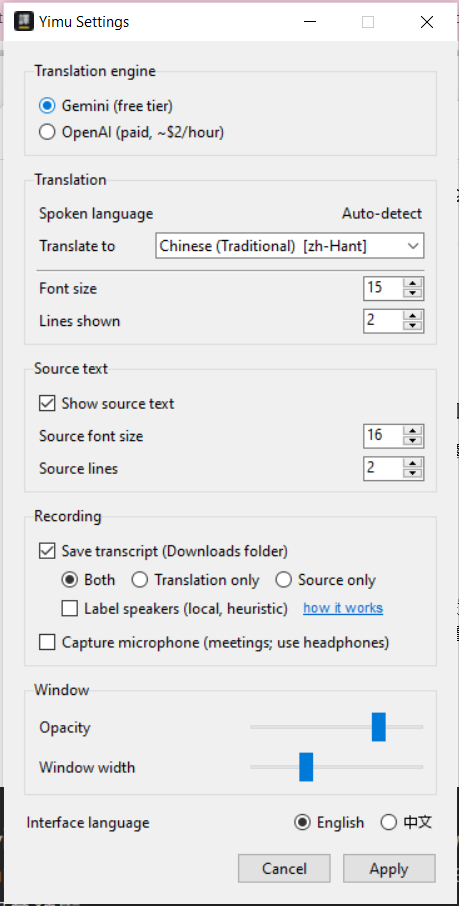
Task: Decrease Font size with down arrow
Action: click(412, 294)
